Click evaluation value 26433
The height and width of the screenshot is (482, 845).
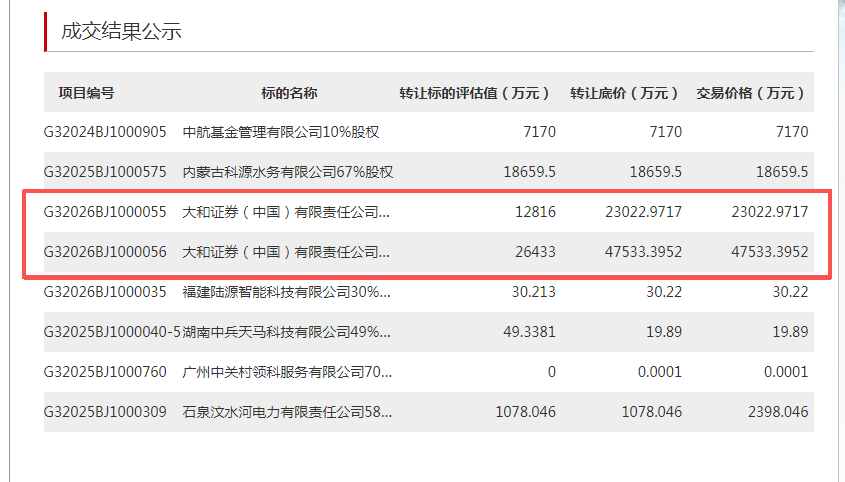(535, 252)
